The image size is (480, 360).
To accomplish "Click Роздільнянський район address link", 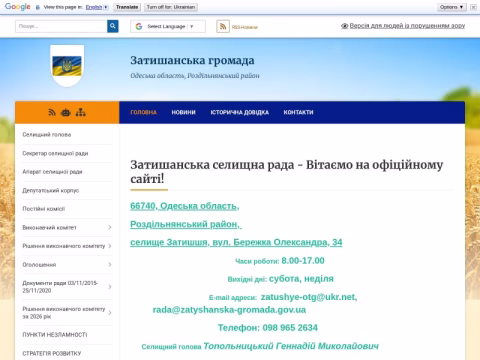I will (x=186, y=224).
